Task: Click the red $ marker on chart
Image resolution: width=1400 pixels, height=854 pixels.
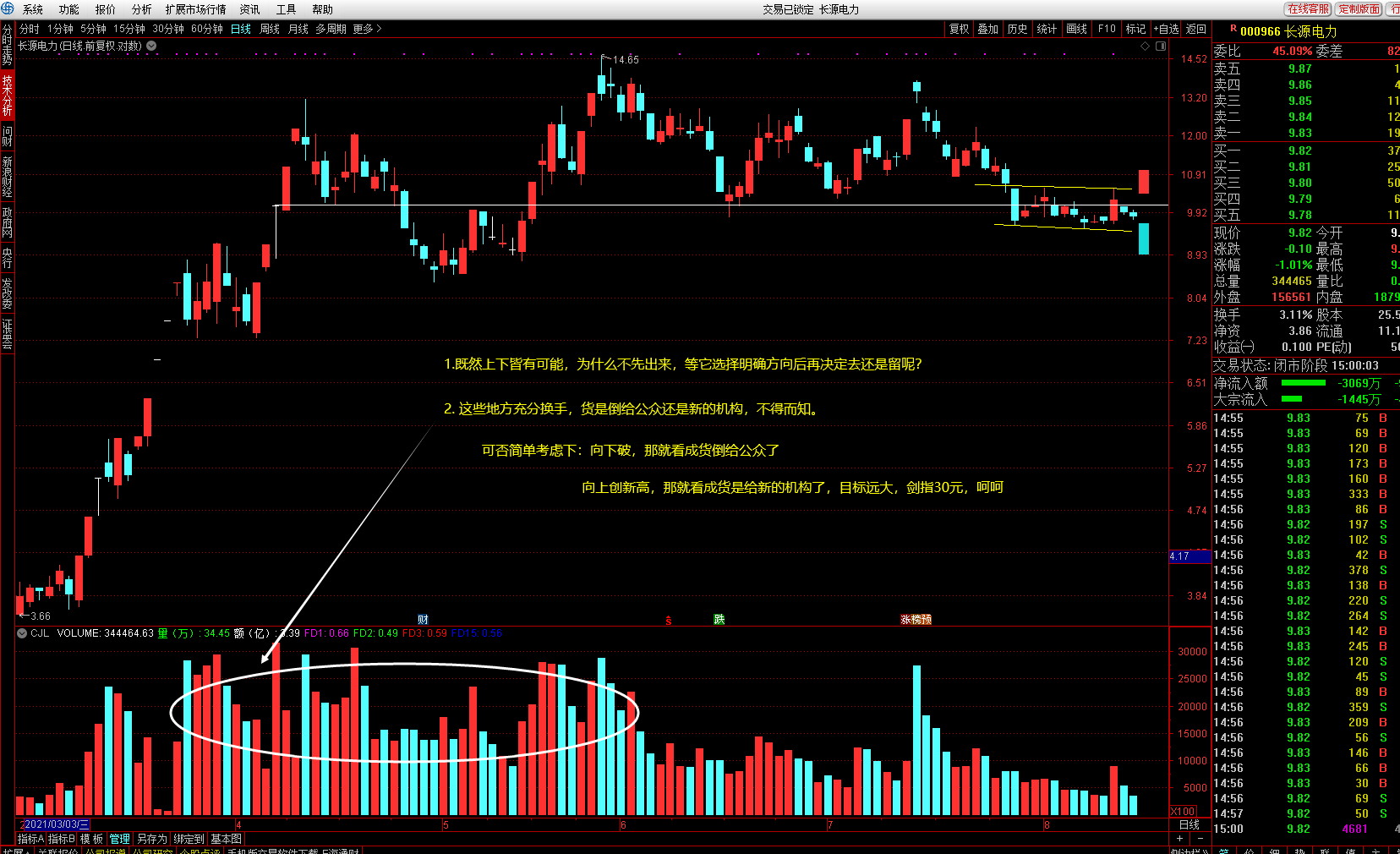Action: click(668, 621)
